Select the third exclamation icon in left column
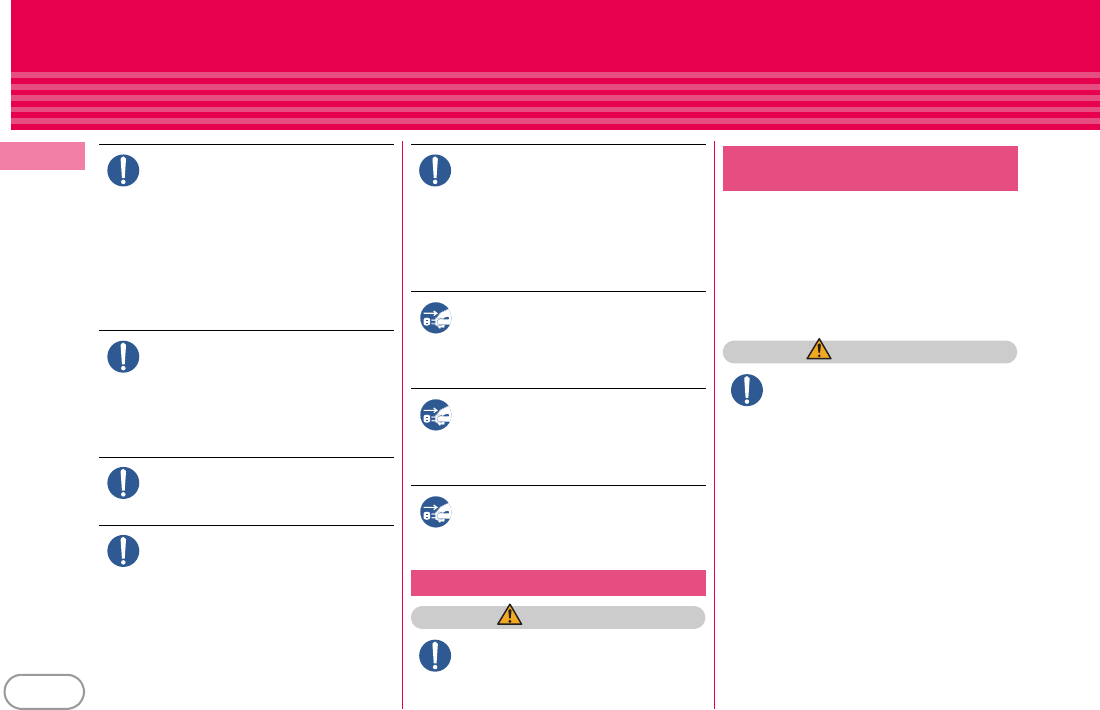The width and height of the screenshot is (1100, 710). click(123, 483)
